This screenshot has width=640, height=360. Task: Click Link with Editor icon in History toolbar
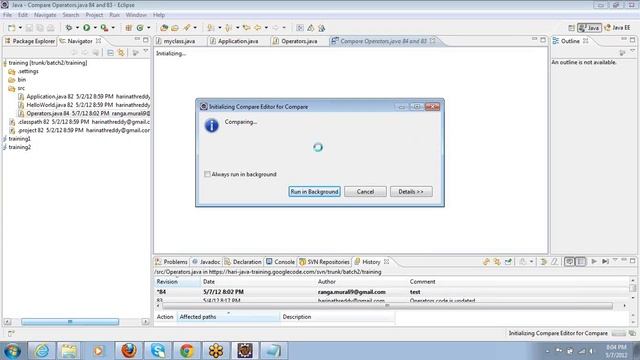(497, 262)
